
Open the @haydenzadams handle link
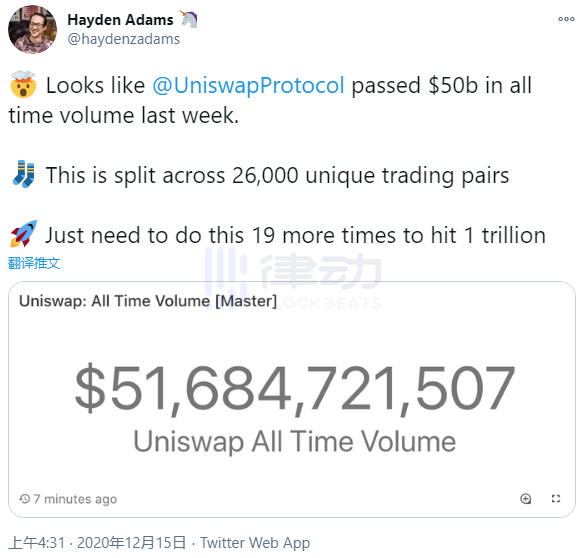124,39
